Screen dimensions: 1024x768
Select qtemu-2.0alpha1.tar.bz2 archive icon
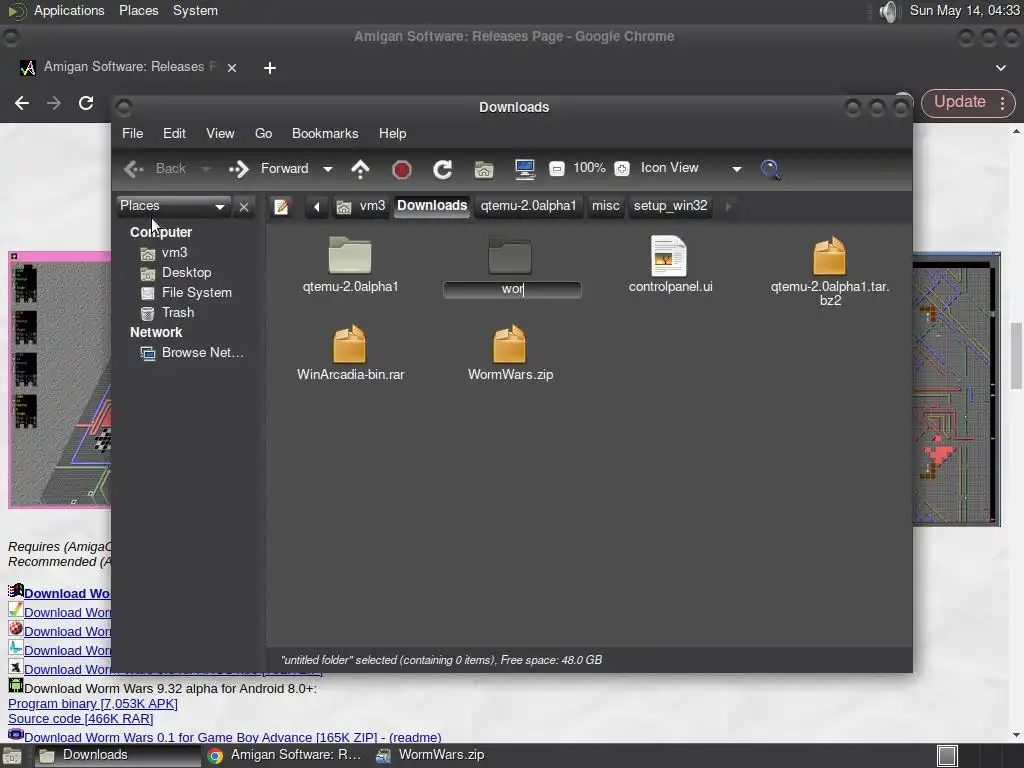click(829, 255)
